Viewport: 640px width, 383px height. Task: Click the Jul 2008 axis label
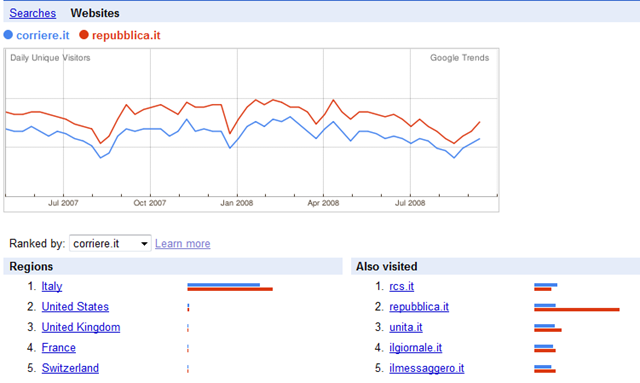(410, 203)
